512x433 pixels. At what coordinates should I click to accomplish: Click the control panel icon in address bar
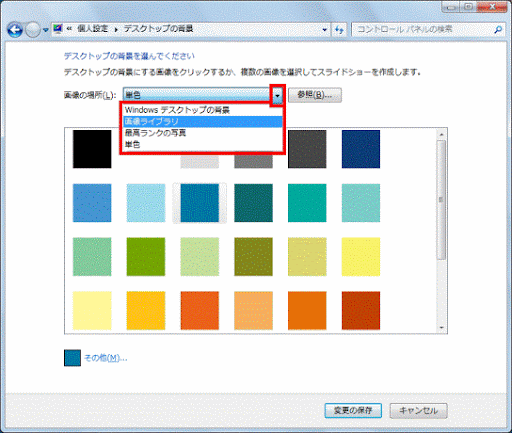pyautogui.click(x=58, y=29)
